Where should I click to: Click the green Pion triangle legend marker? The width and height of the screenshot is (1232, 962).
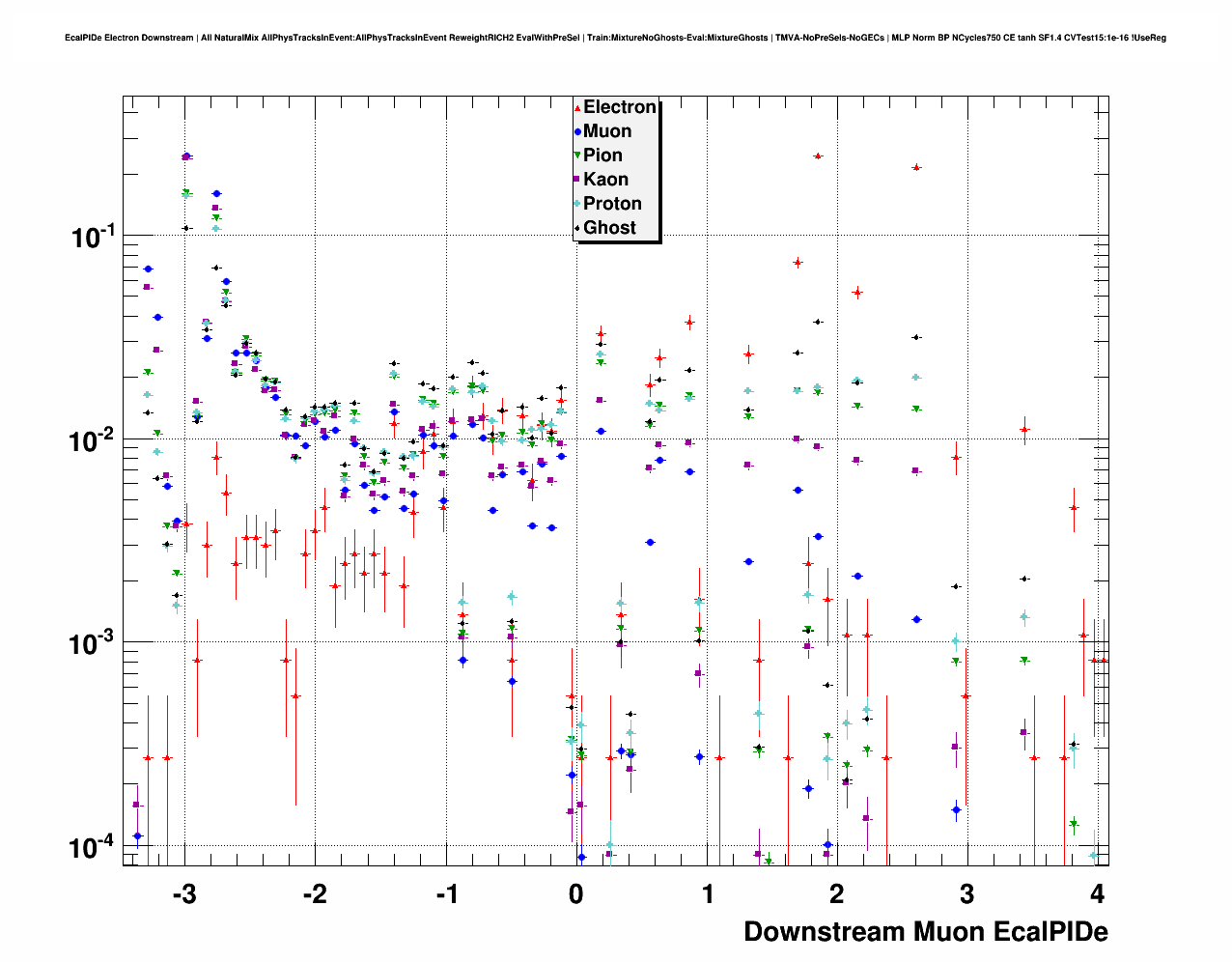point(577,156)
